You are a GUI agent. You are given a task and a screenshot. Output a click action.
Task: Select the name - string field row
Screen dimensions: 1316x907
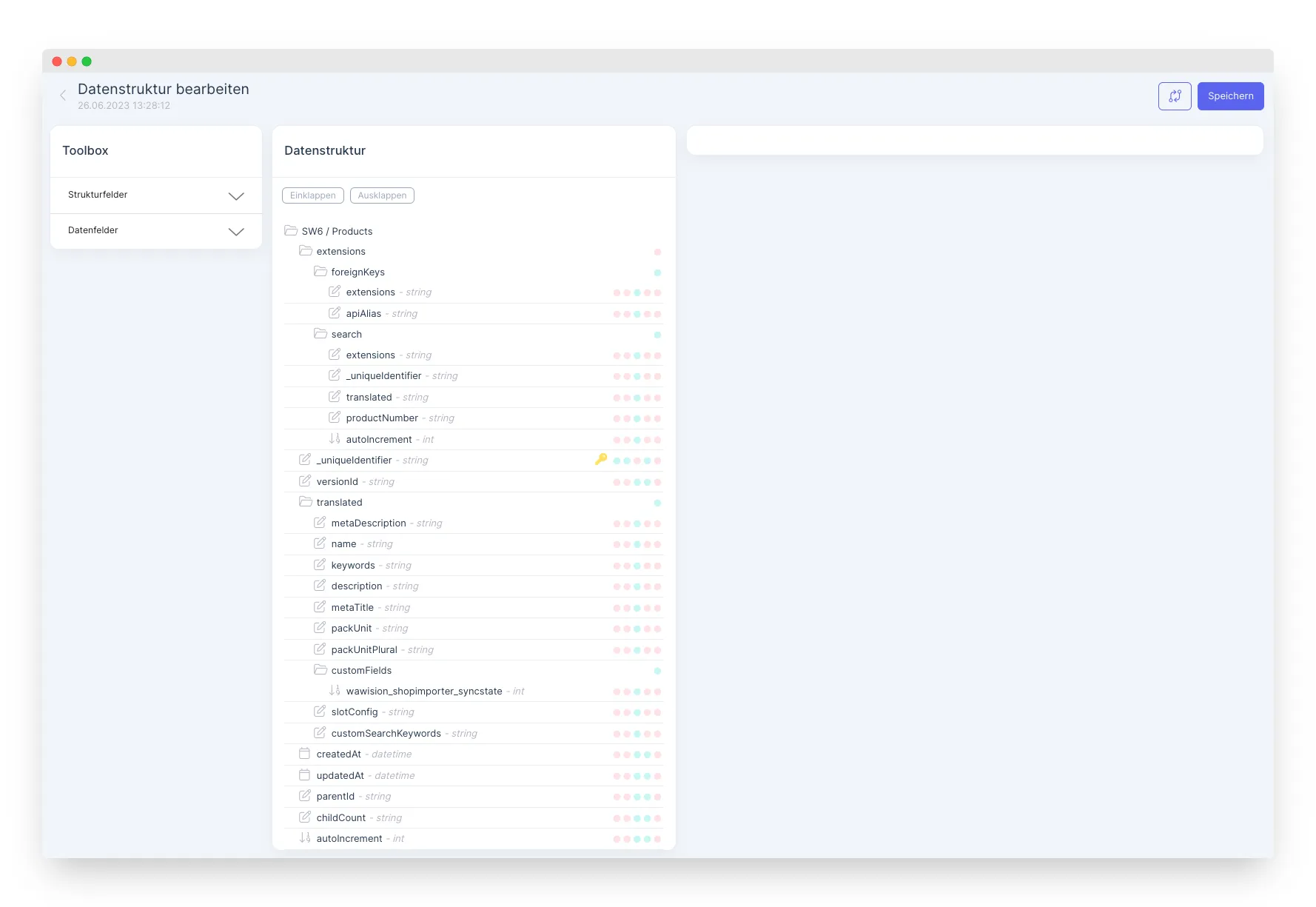474,543
